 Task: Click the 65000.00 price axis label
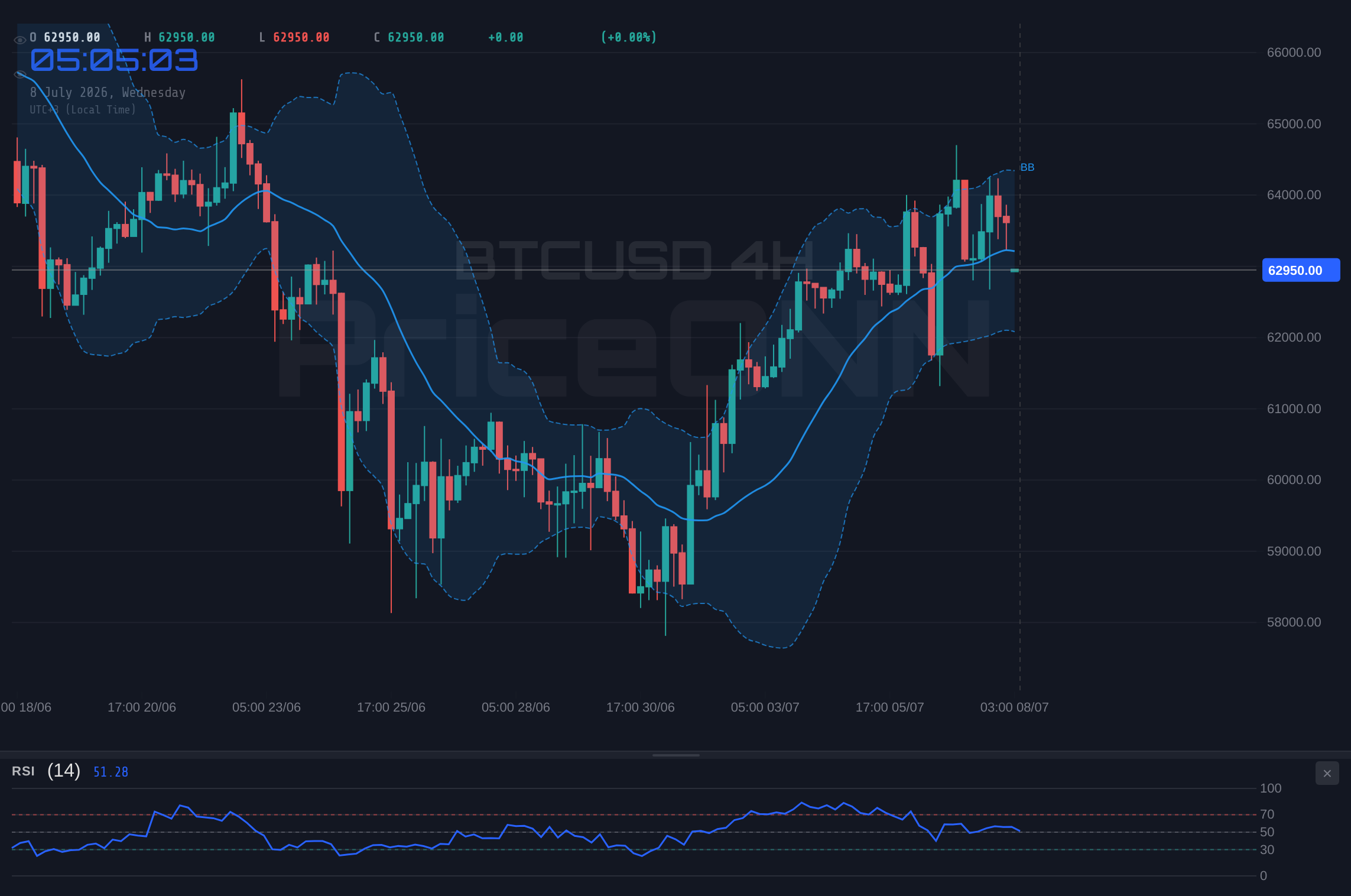click(1294, 124)
